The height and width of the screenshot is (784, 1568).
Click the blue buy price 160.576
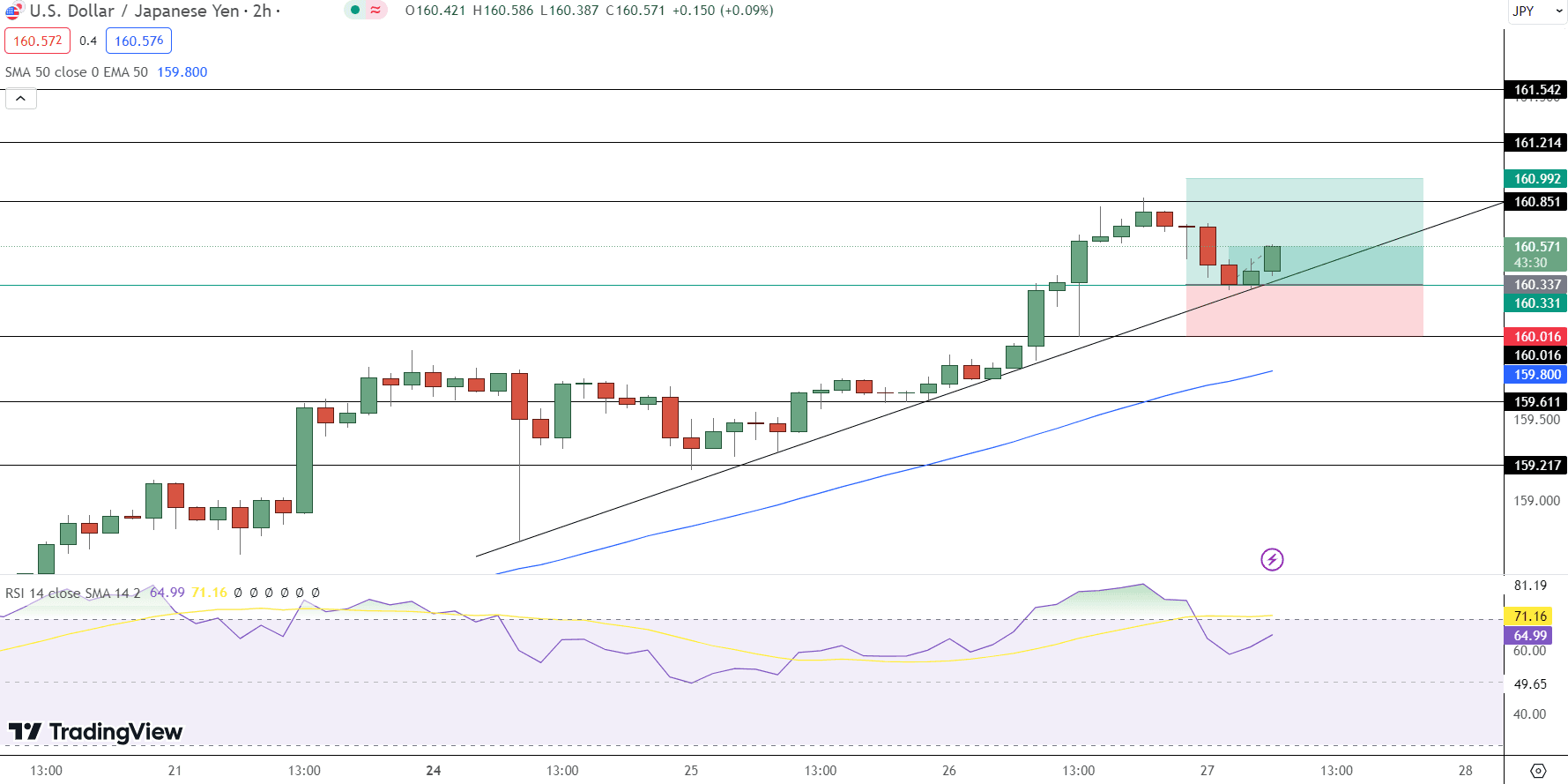[x=138, y=41]
